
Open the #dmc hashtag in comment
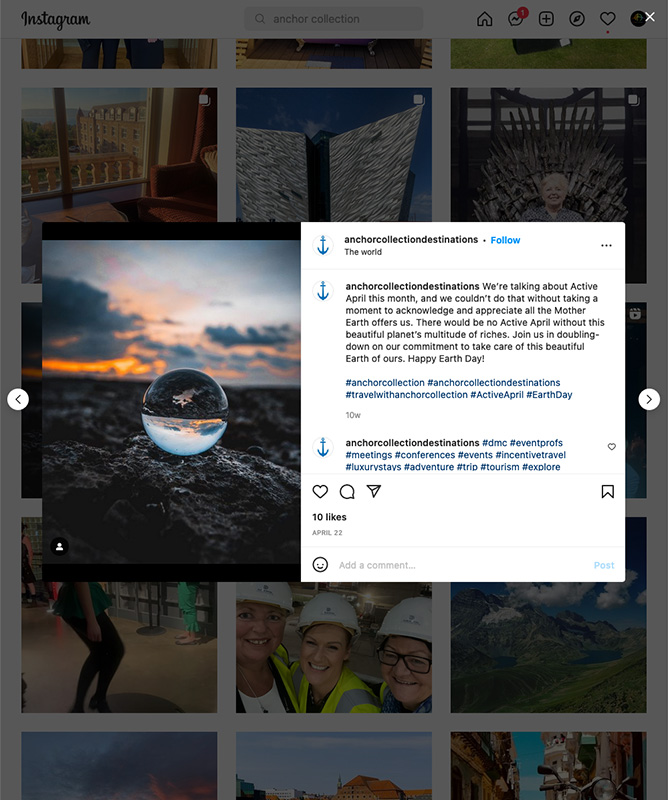click(494, 443)
